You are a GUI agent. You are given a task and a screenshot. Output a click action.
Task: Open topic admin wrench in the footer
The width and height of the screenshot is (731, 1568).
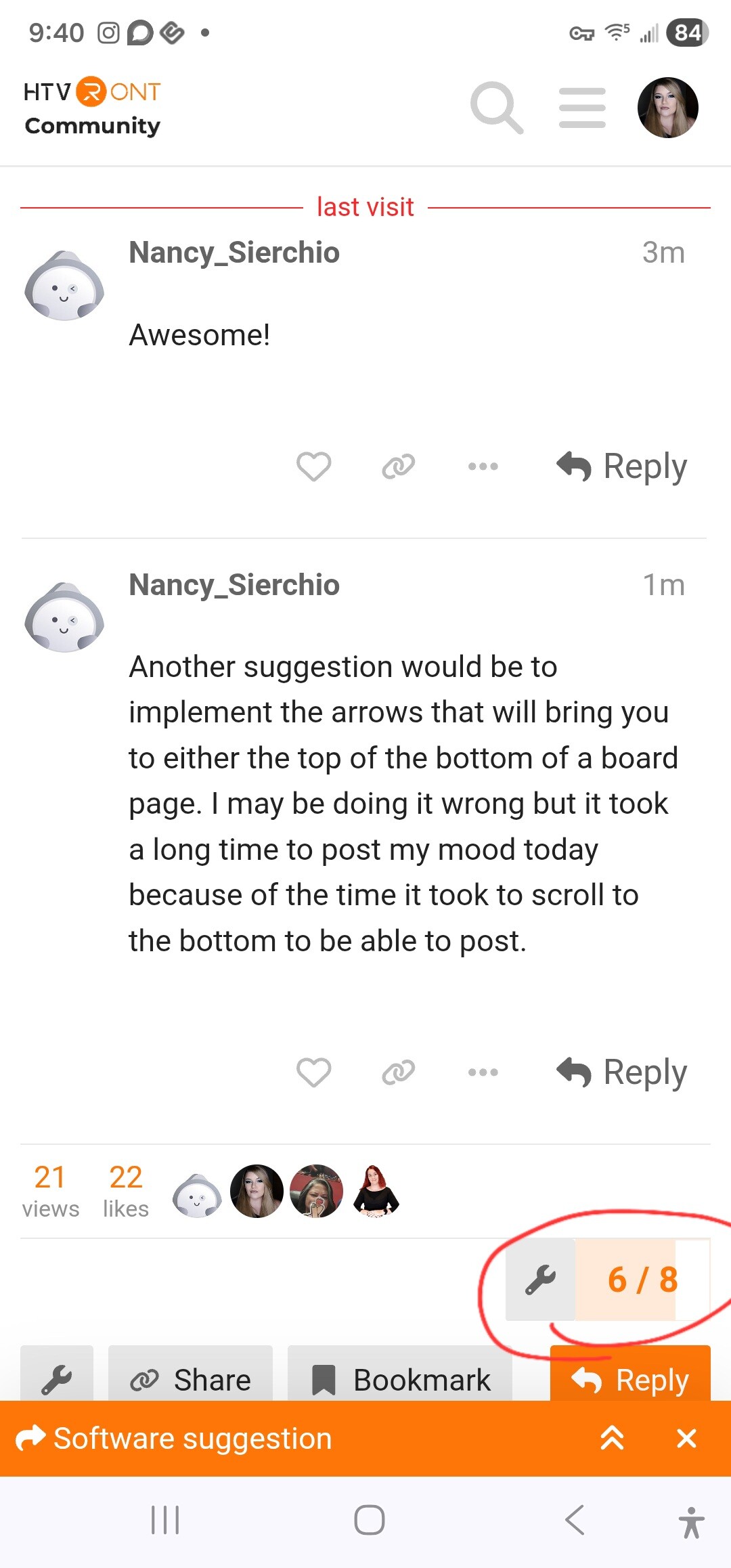[x=57, y=1378]
